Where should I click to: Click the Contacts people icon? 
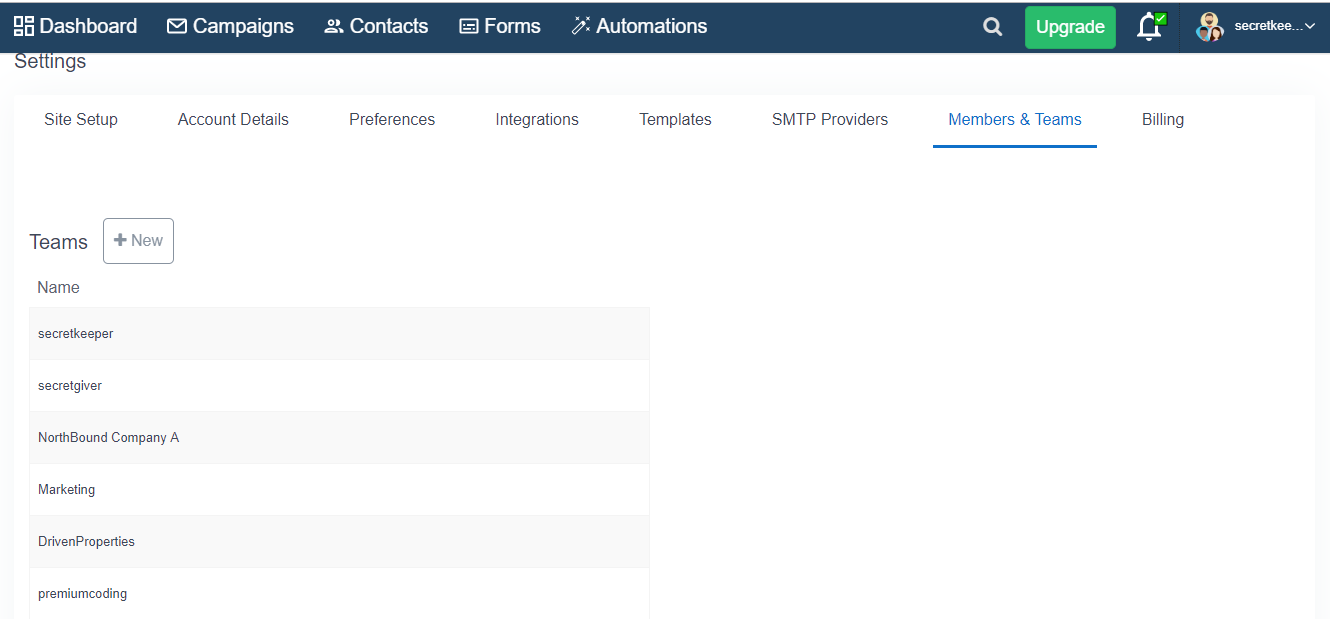[334, 26]
